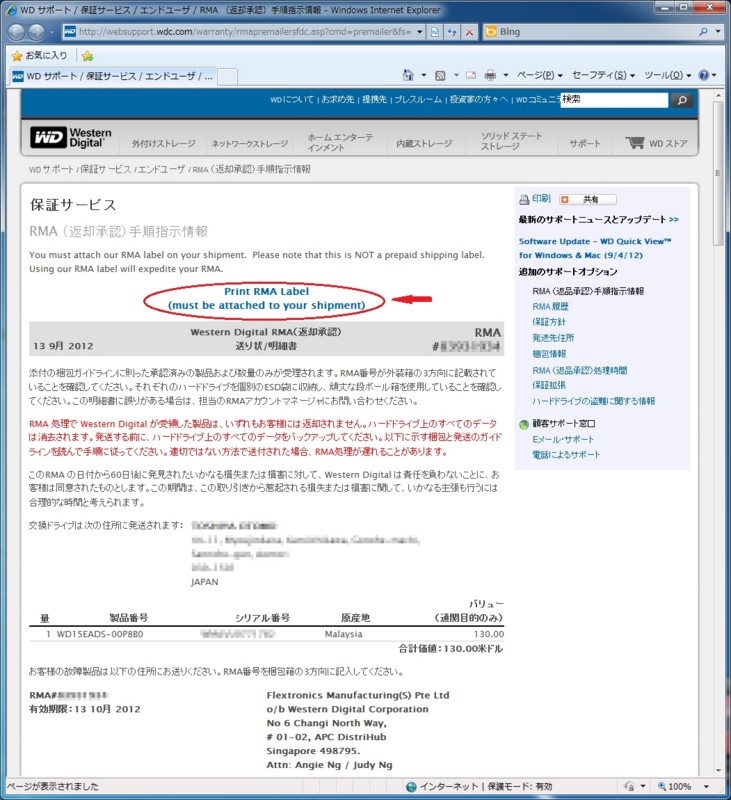The height and width of the screenshot is (800, 731).
Task: Click the 共有 share button
Action: [588, 199]
